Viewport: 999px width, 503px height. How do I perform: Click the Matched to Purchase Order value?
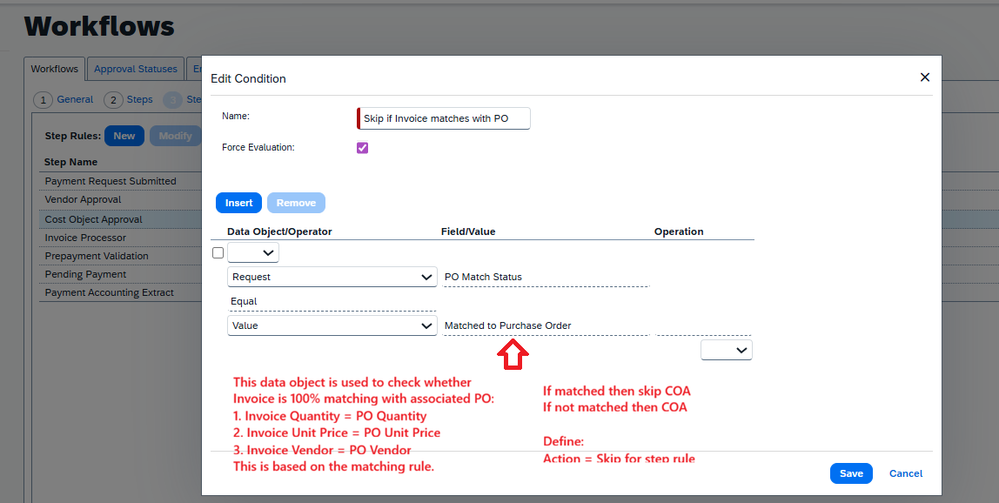pos(546,326)
